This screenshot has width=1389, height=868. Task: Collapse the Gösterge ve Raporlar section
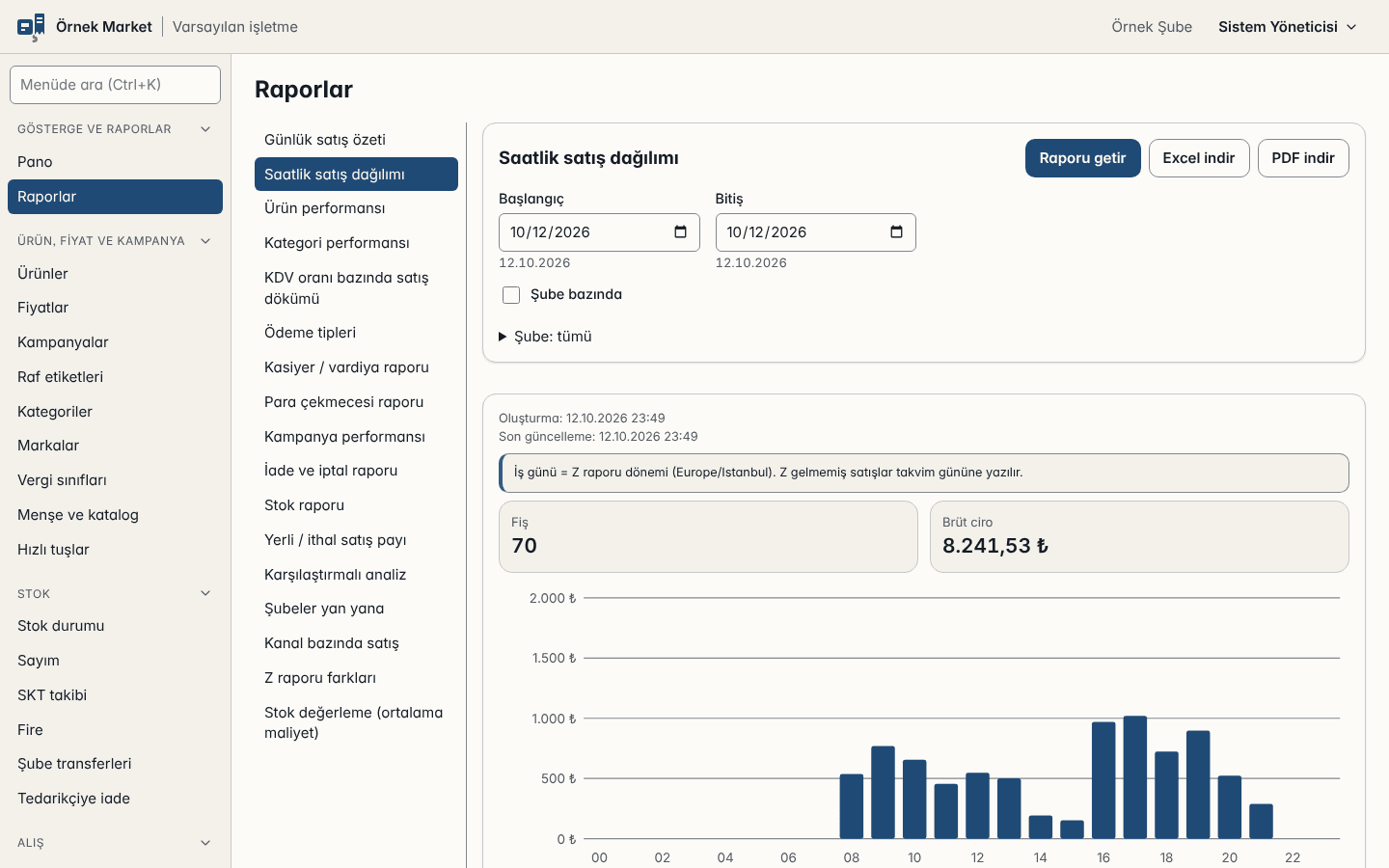click(205, 129)
